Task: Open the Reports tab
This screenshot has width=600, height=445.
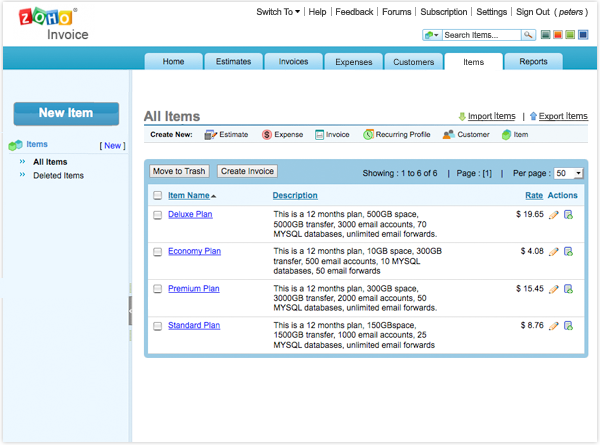Action: 533,62
